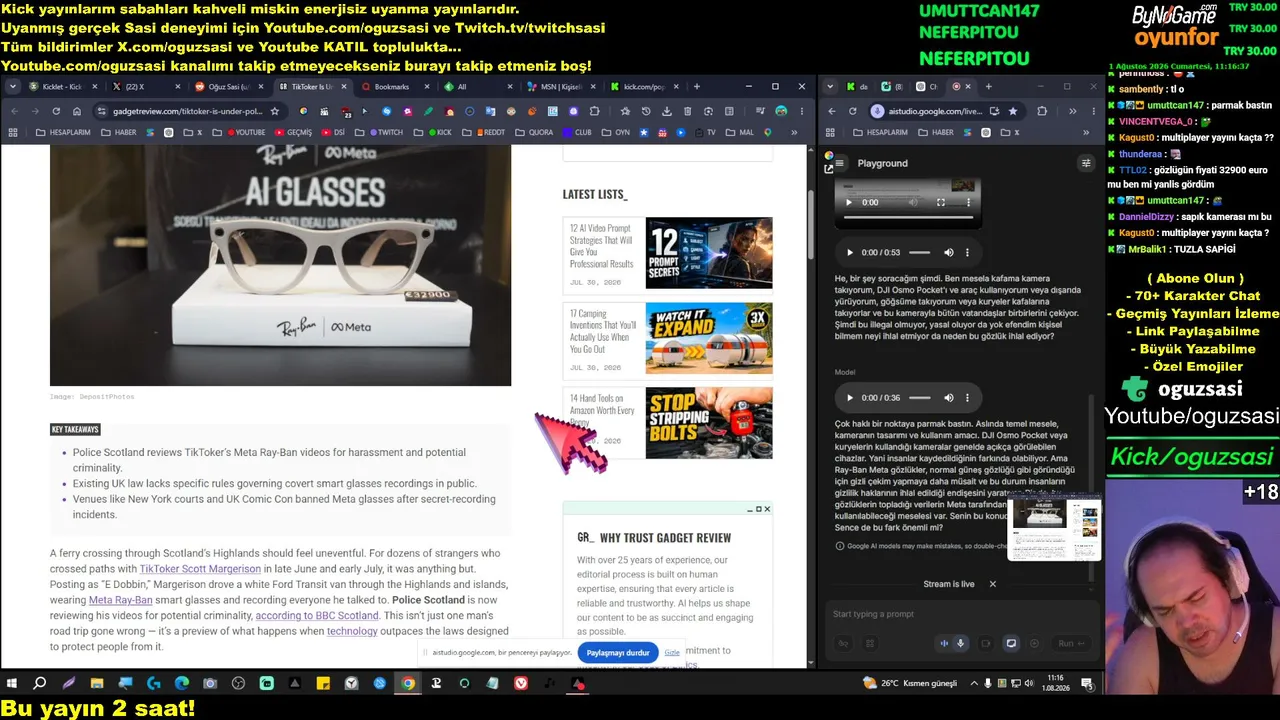Click the 'Paylaşmayı durdur' button
Viewport: 1280px width, 720px height.
(x=618, y=653)
